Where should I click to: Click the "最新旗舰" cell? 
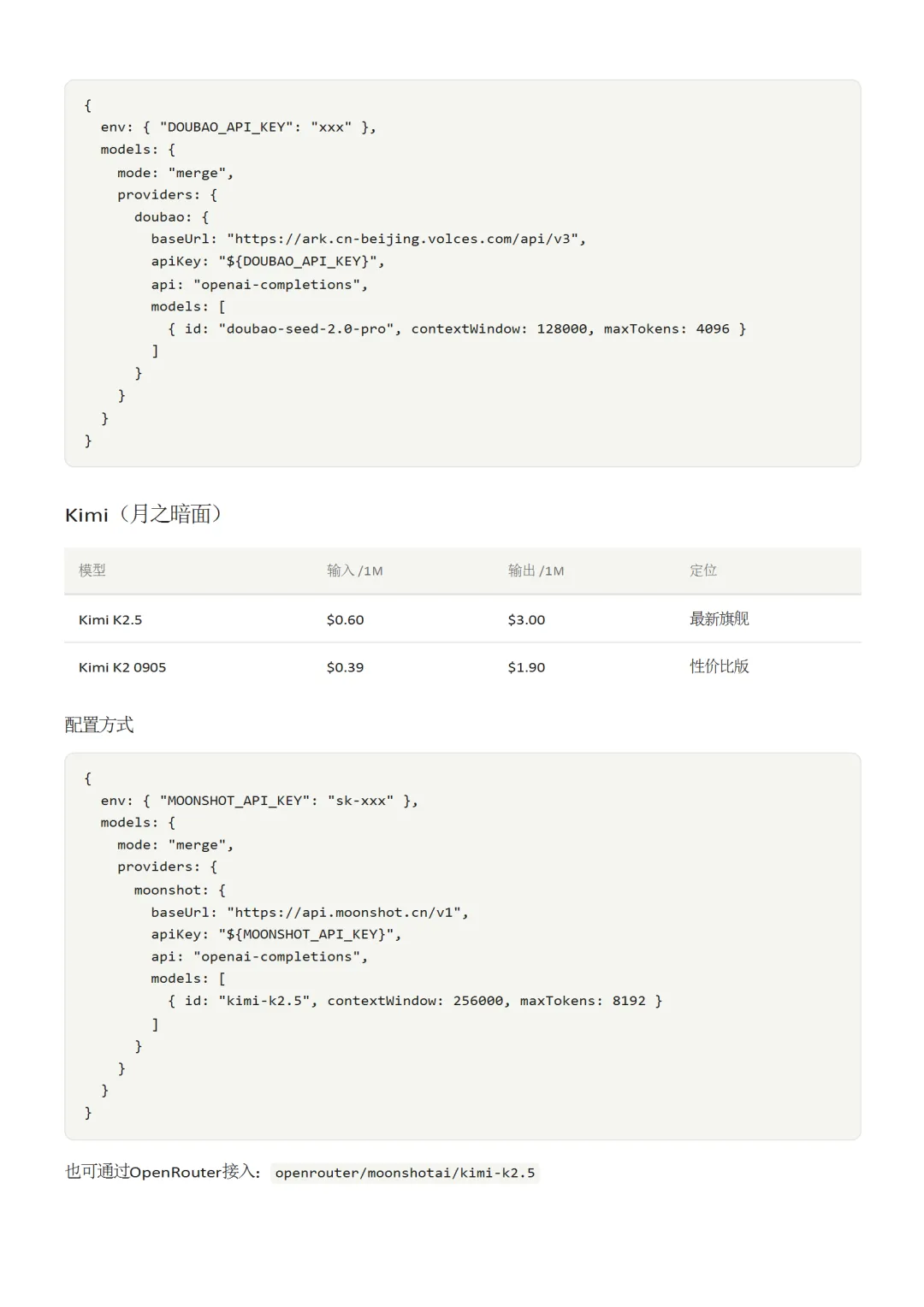[720, 618]
